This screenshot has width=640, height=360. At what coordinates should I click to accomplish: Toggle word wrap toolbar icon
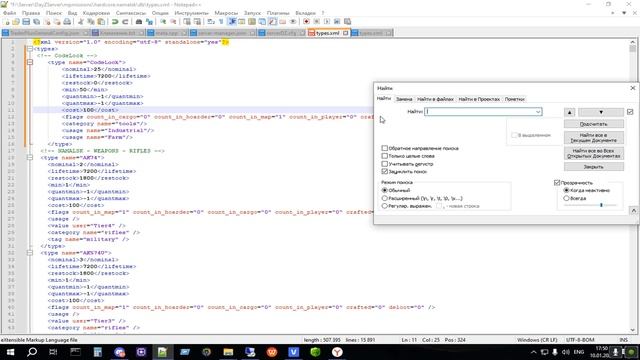[x=211, y=22]
